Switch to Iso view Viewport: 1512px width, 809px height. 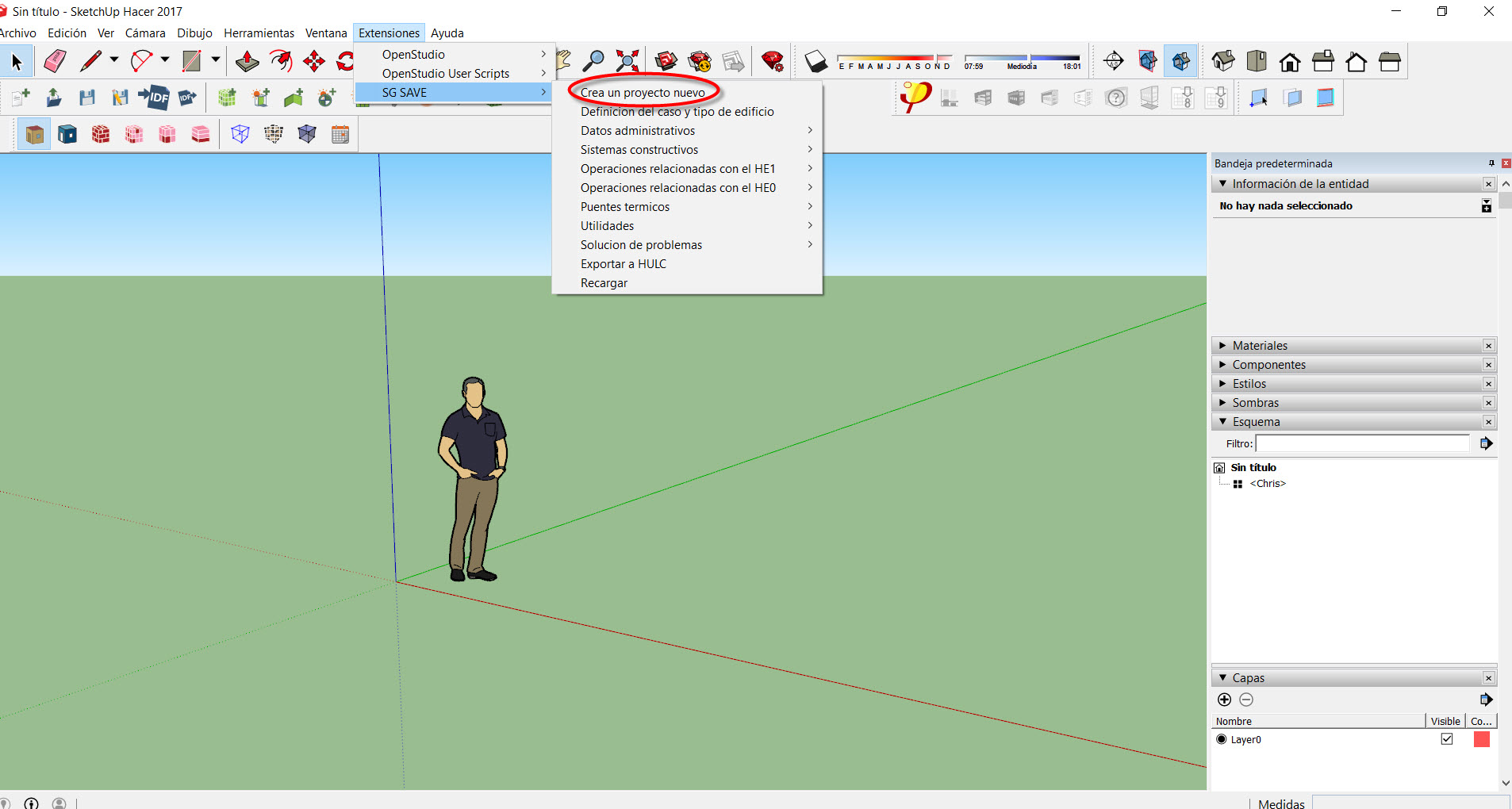click(x=1222, y=61)
